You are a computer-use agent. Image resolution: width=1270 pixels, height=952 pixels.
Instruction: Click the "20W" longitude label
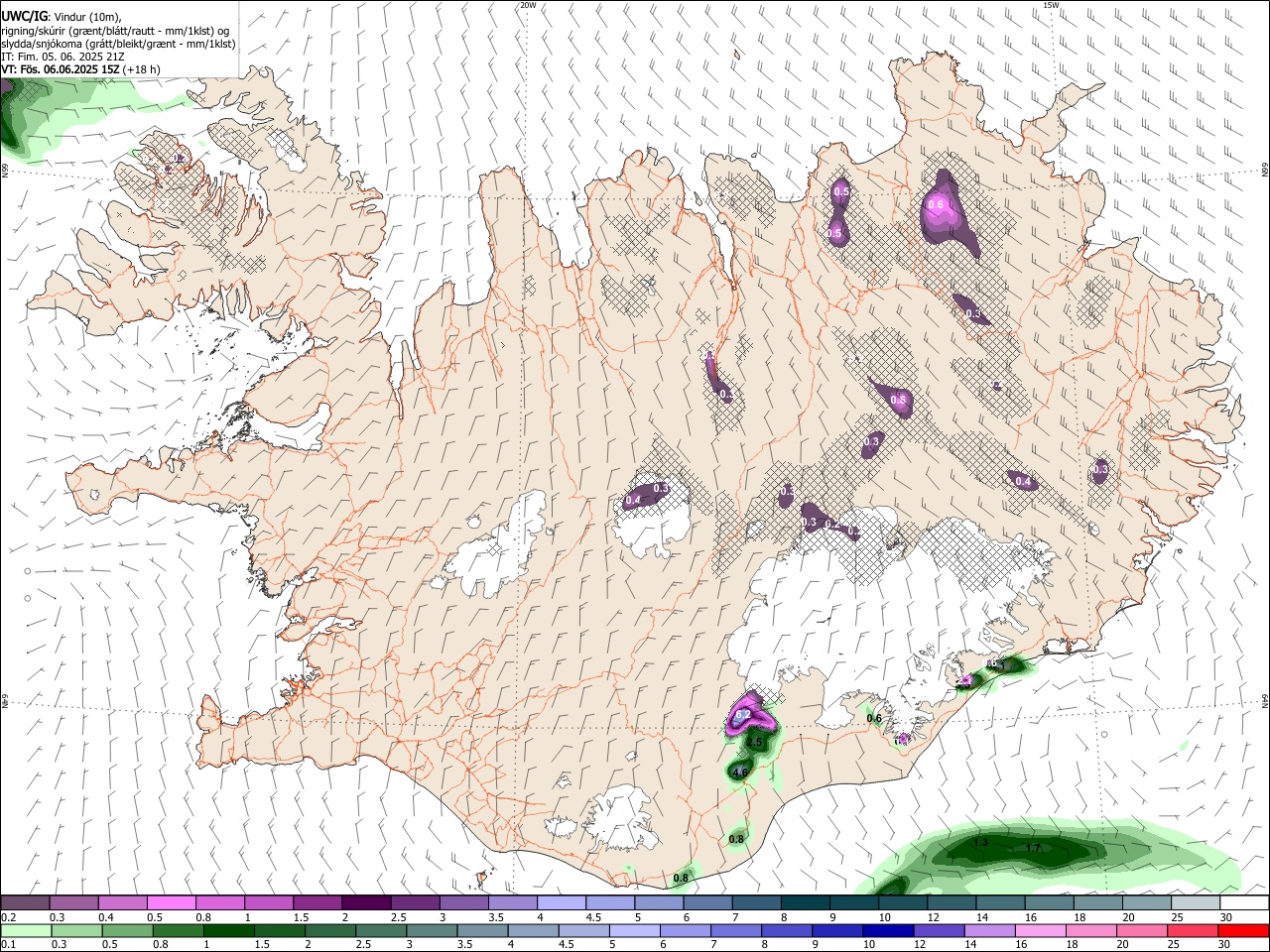(x=529, y=5)
